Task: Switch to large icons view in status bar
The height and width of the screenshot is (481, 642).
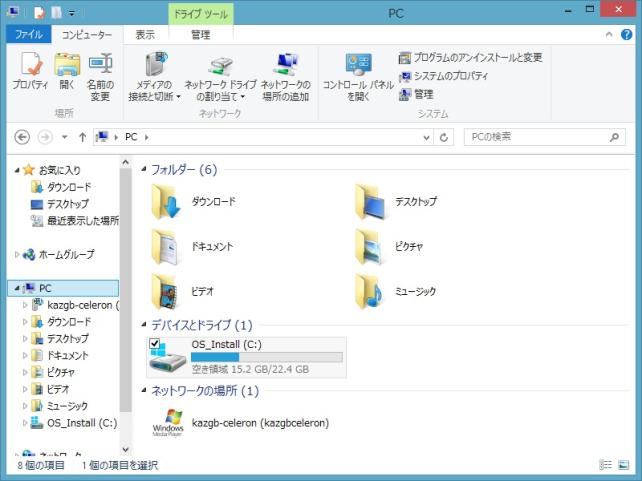Action: 623,465
